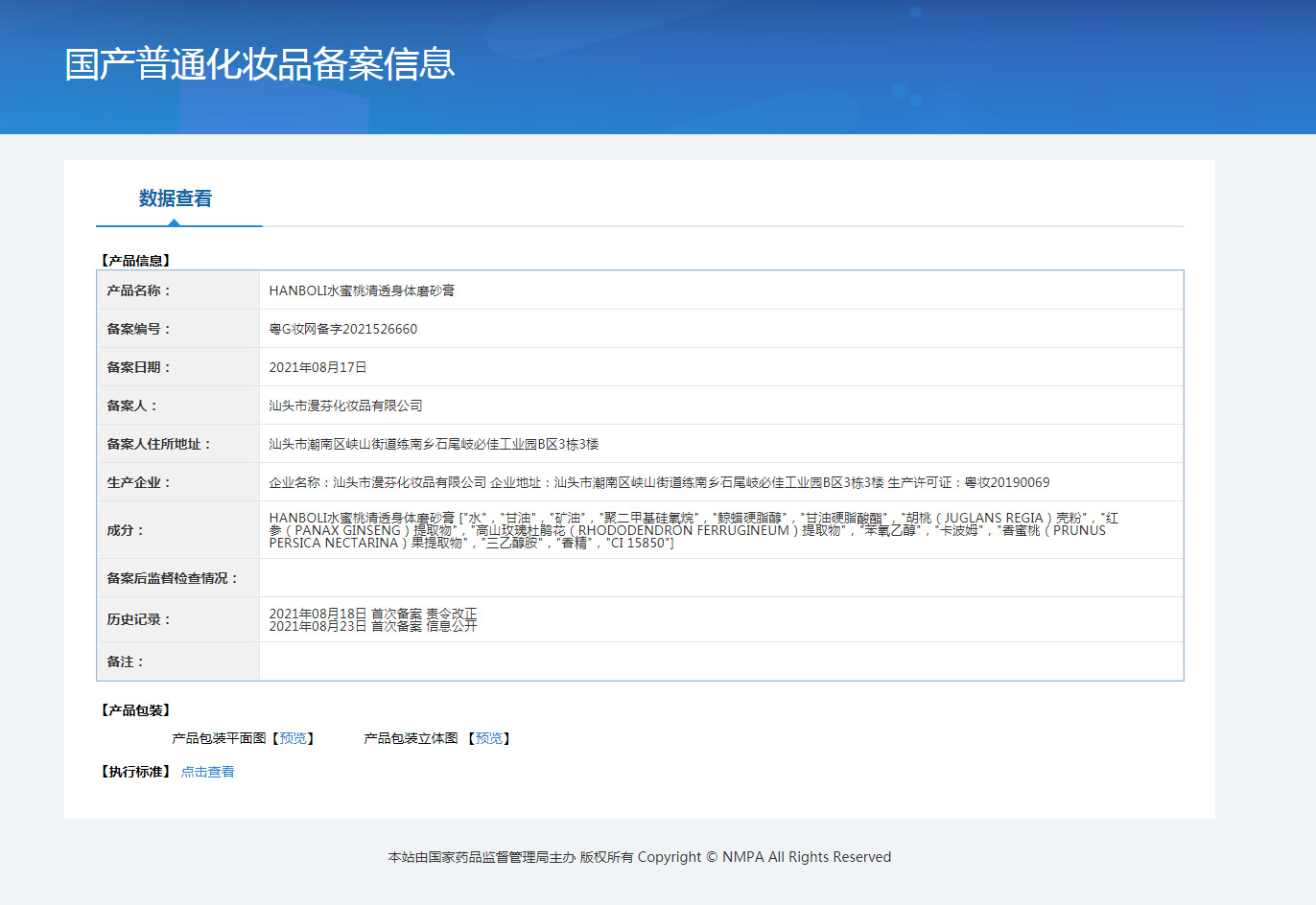Click history entry 2021年08月23日 首次备案 信息公开

point(373,626)
